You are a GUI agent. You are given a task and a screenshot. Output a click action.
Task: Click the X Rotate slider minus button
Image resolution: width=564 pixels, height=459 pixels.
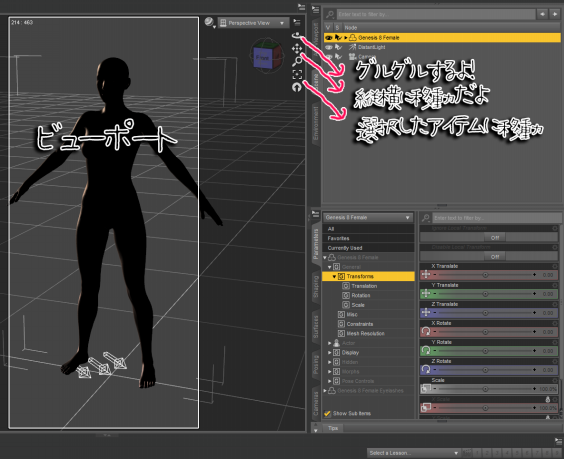[x=435, y=332]
